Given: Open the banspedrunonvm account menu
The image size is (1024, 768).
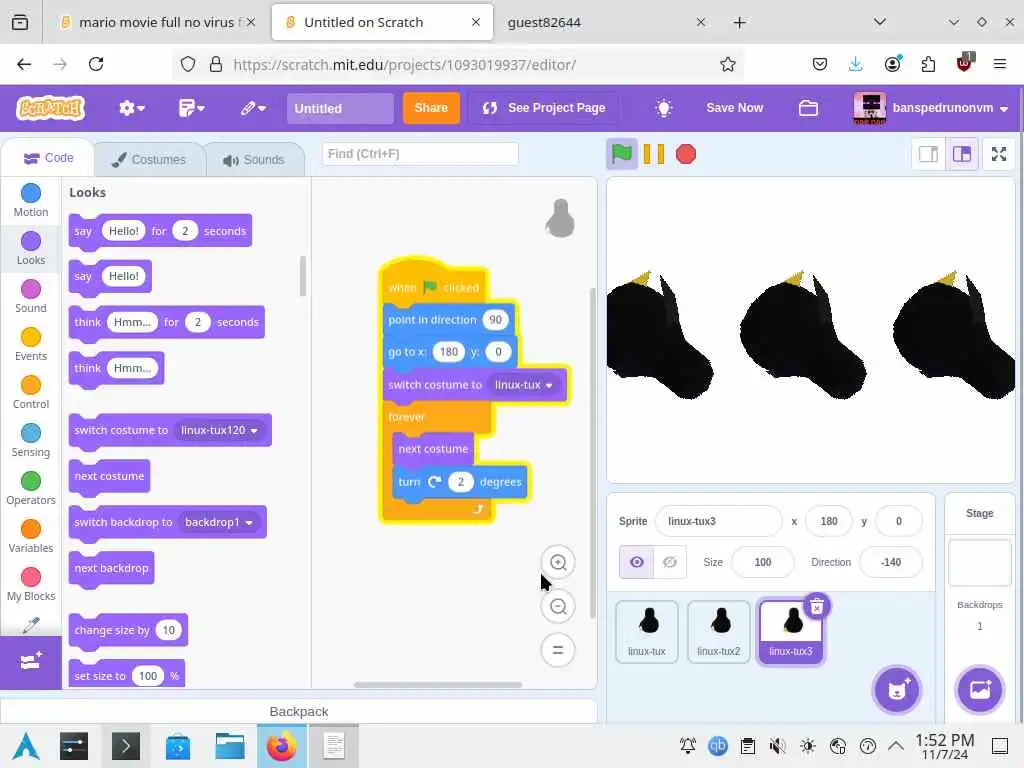Looking at the screenshot, I should click(x=931, y=108).
